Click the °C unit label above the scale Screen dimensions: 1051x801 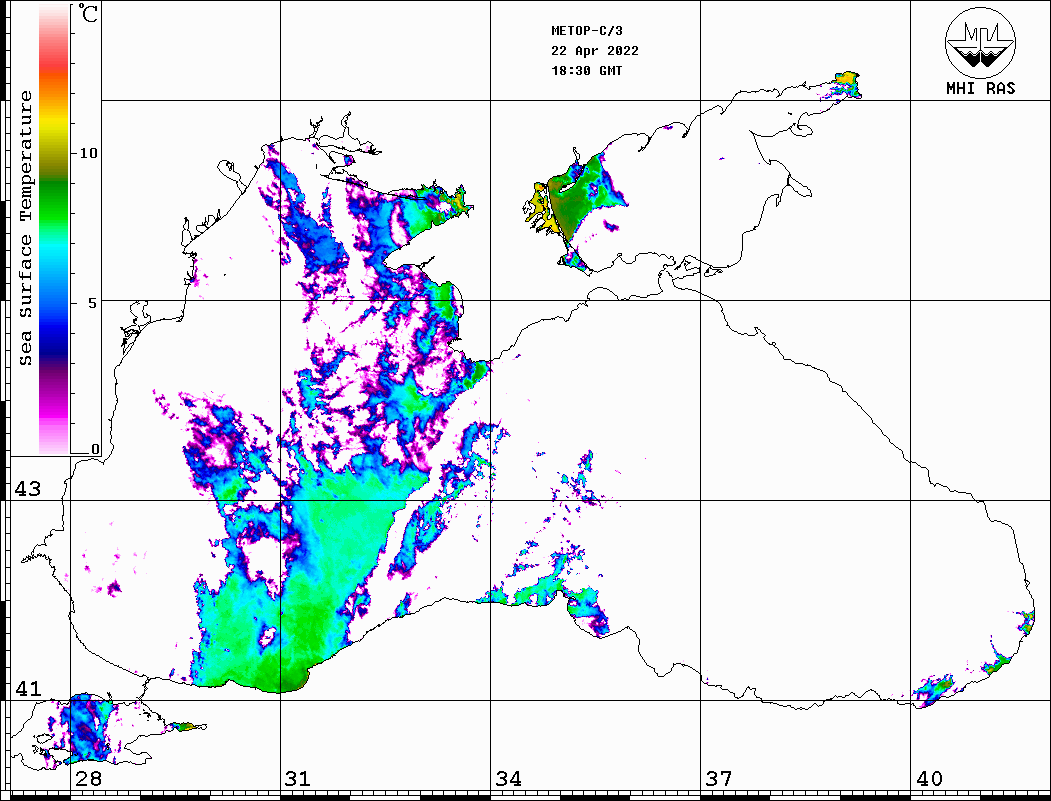pos(88,14)
